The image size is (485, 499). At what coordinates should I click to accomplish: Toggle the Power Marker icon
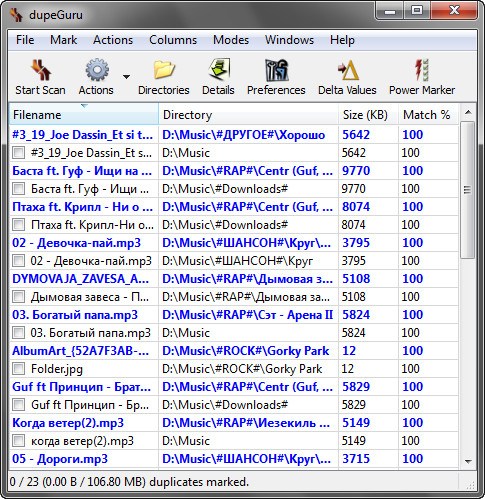click(x=422, y=70)
